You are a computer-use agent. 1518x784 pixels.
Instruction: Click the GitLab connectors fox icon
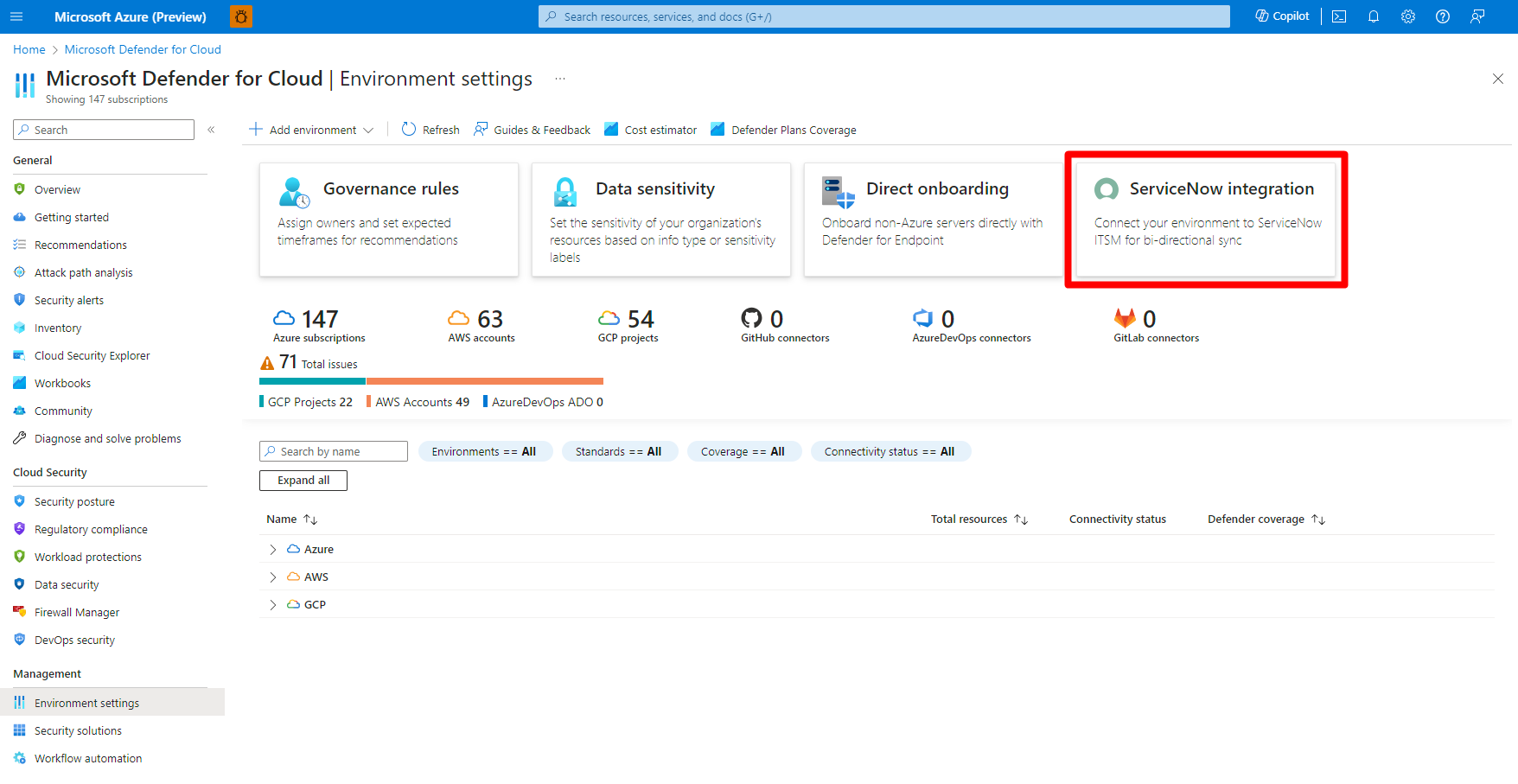pyautogui.click(x=1125, y=318)
